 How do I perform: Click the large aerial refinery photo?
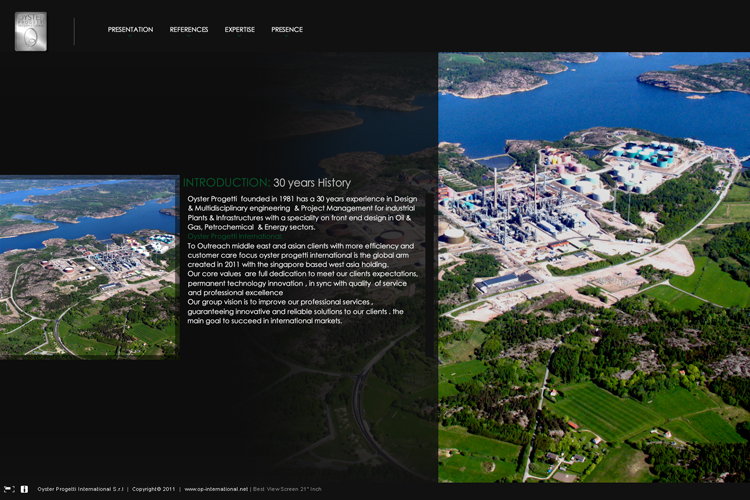pyautogui.click(x=593, y=267)
